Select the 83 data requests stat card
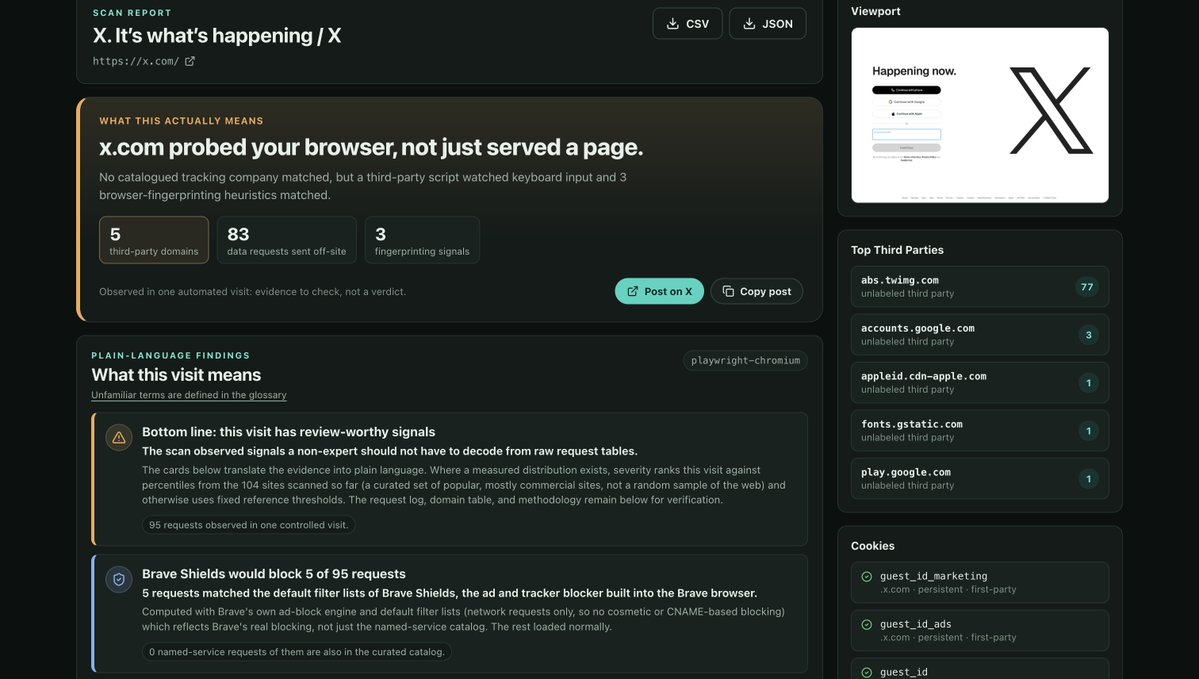1199x679 pixels. [287, 240]
